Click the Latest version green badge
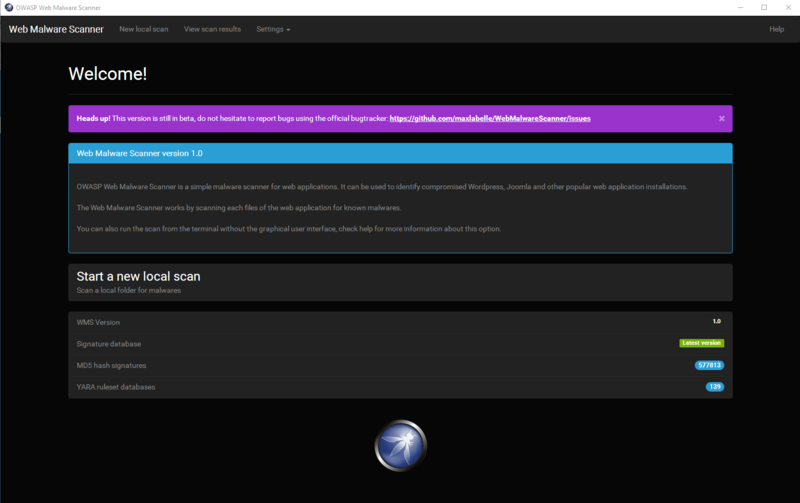The image size is (800, 503). point(701,343)
